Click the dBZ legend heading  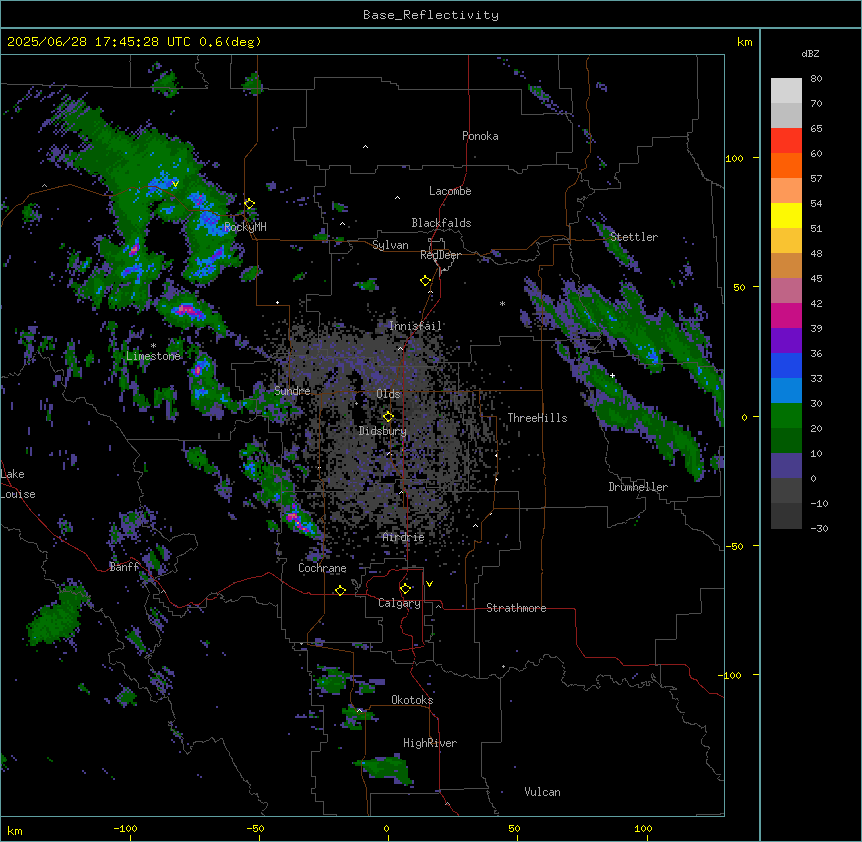810,53
